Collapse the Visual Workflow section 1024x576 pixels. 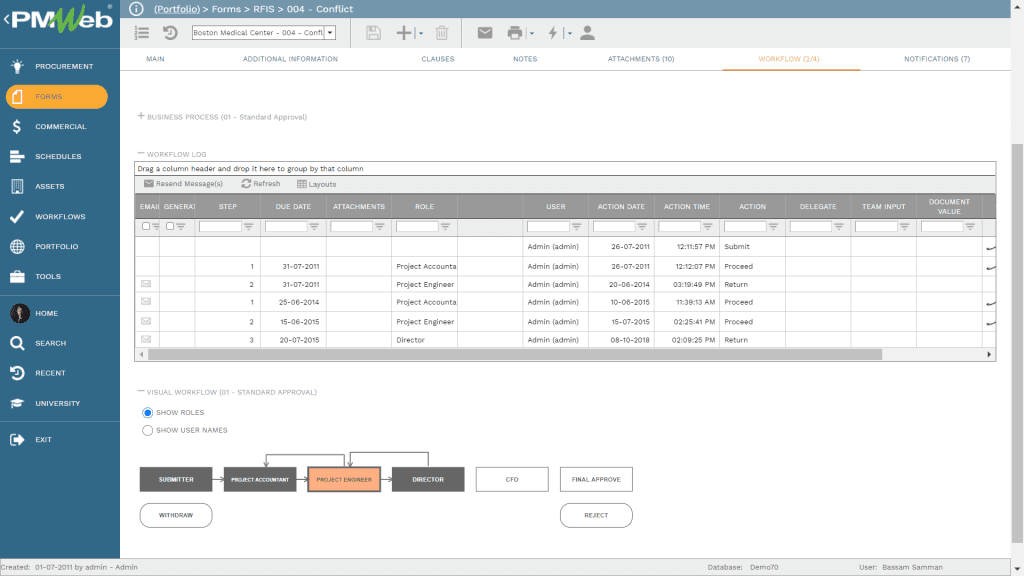[x=140, y=391]
